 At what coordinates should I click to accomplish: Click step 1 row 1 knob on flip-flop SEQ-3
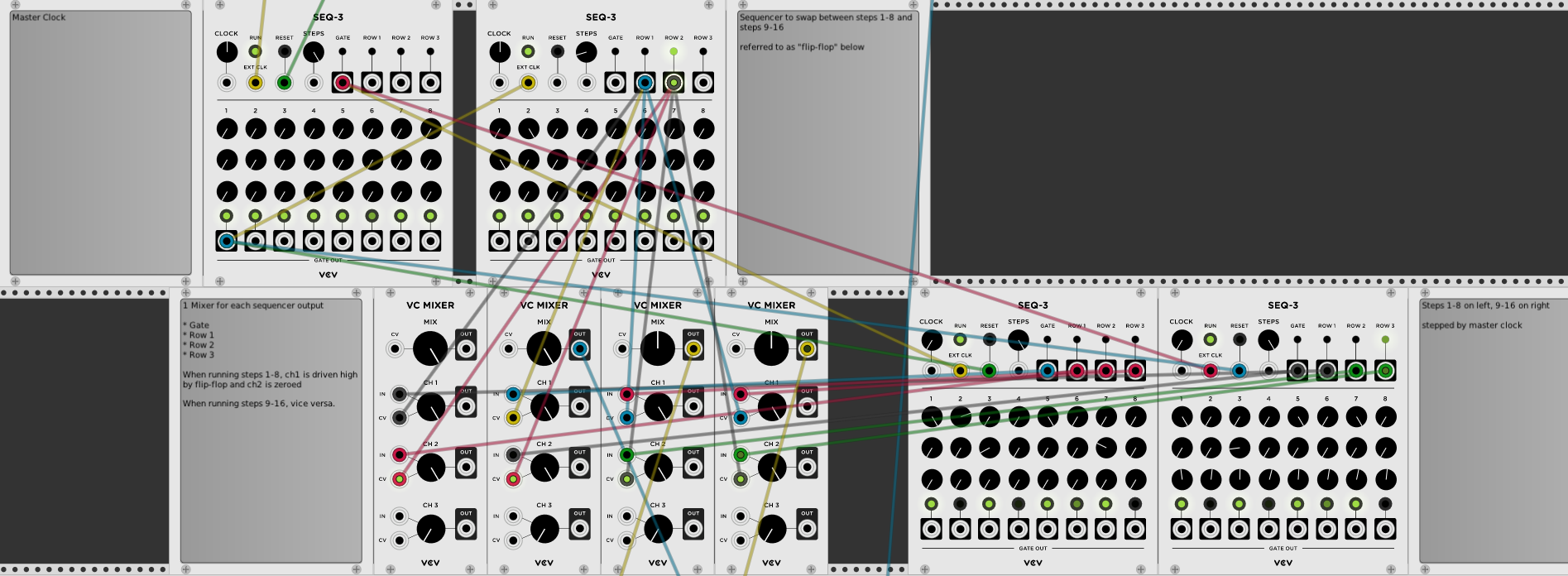499,129
